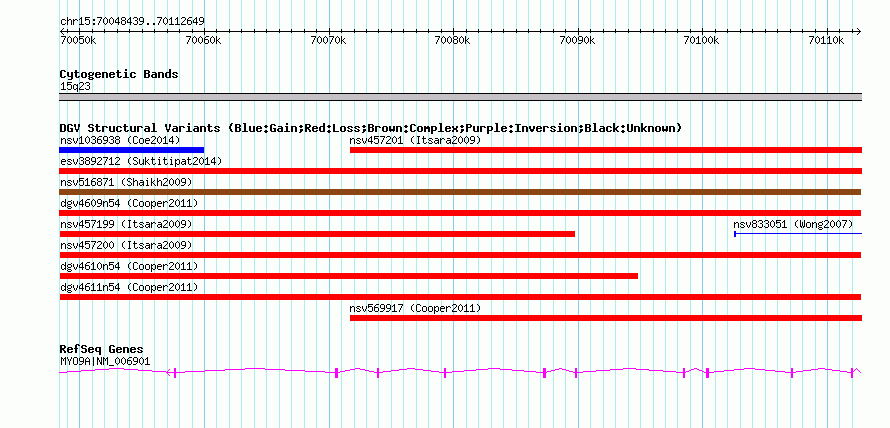This screenshot has height=428, width=890.
Task: Click the blue nsv1036938 gain bar
Action: click(x=132, y=150)
